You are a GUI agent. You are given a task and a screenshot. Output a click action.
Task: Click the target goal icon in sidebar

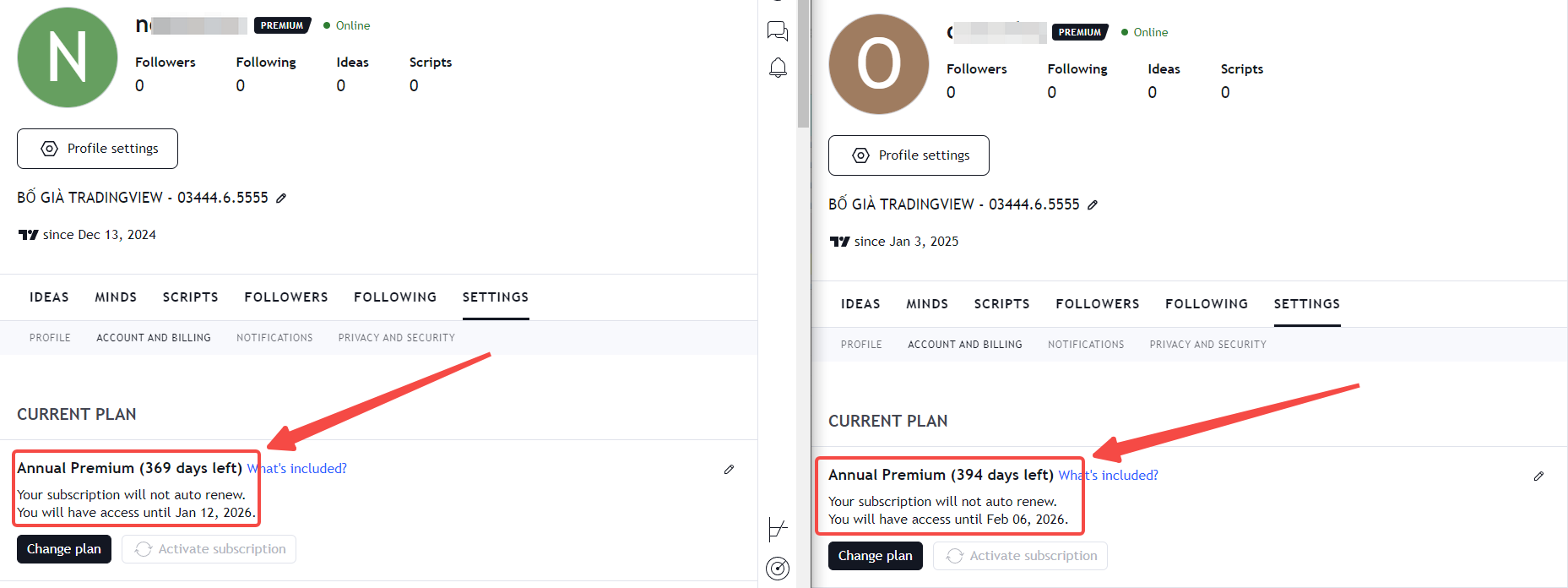pyautogui.click(x=778, y=569)
